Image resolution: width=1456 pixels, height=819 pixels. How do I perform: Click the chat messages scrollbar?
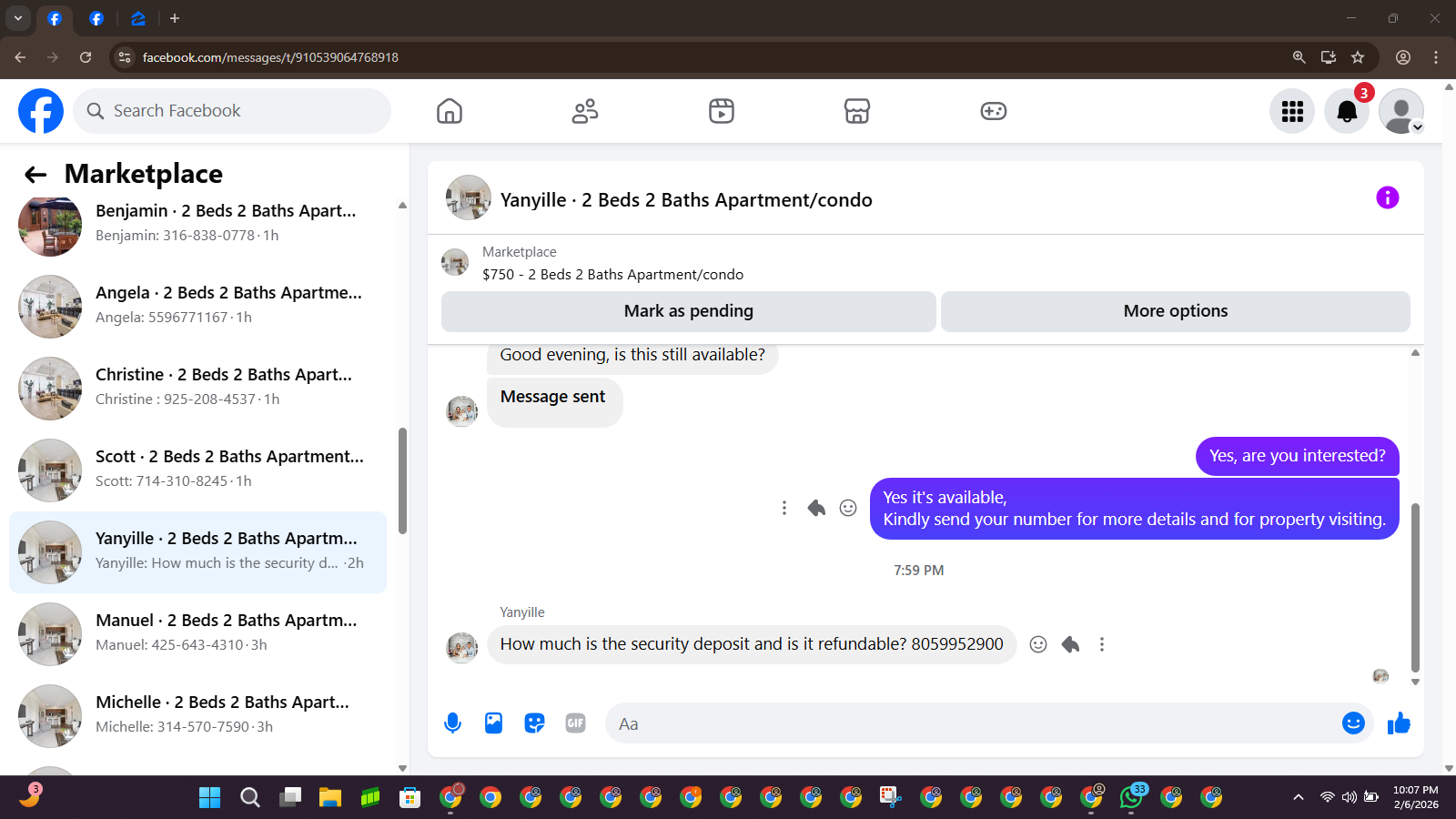pos(1415,587)
